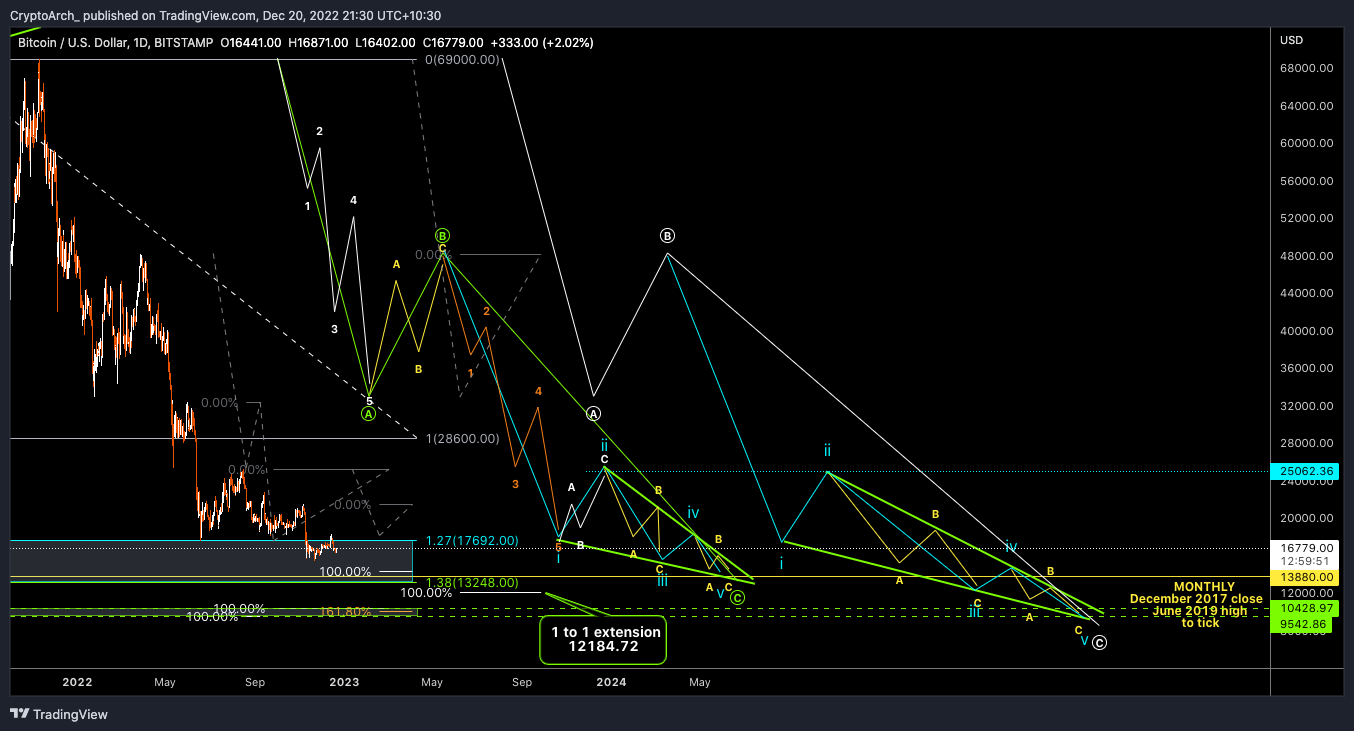Click the orange 161.80% extension label

coord(348,613)
